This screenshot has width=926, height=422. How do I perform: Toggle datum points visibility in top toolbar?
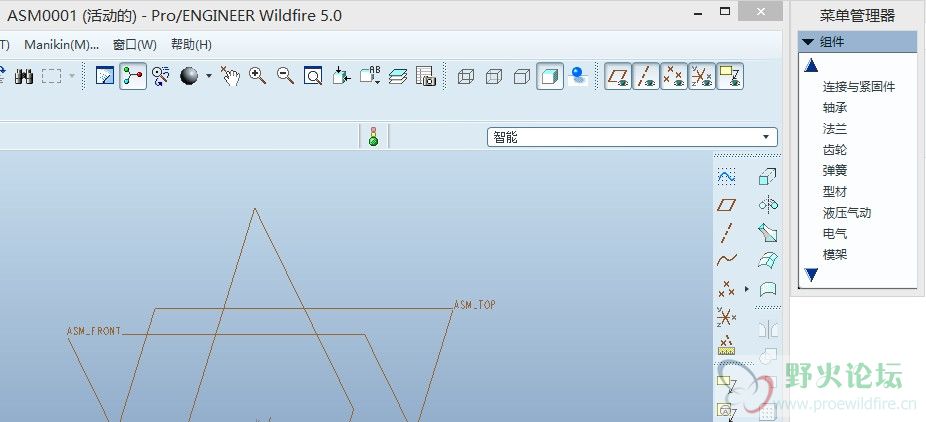[674, 76]
